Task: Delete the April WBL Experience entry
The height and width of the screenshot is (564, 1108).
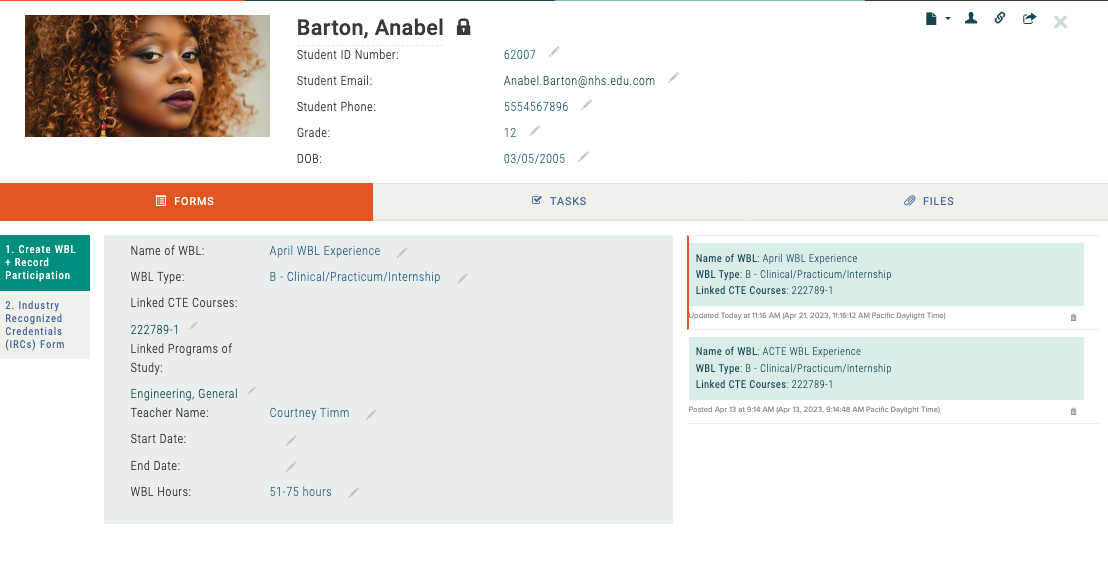Action: point(1073,318)
